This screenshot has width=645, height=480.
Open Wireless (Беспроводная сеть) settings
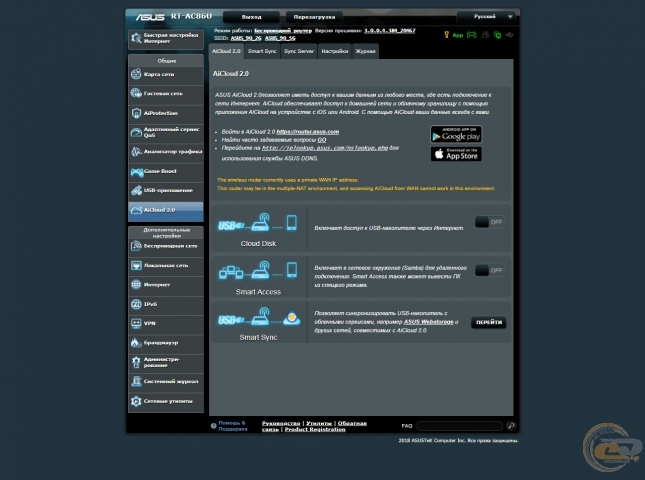(x=165, y=246)
